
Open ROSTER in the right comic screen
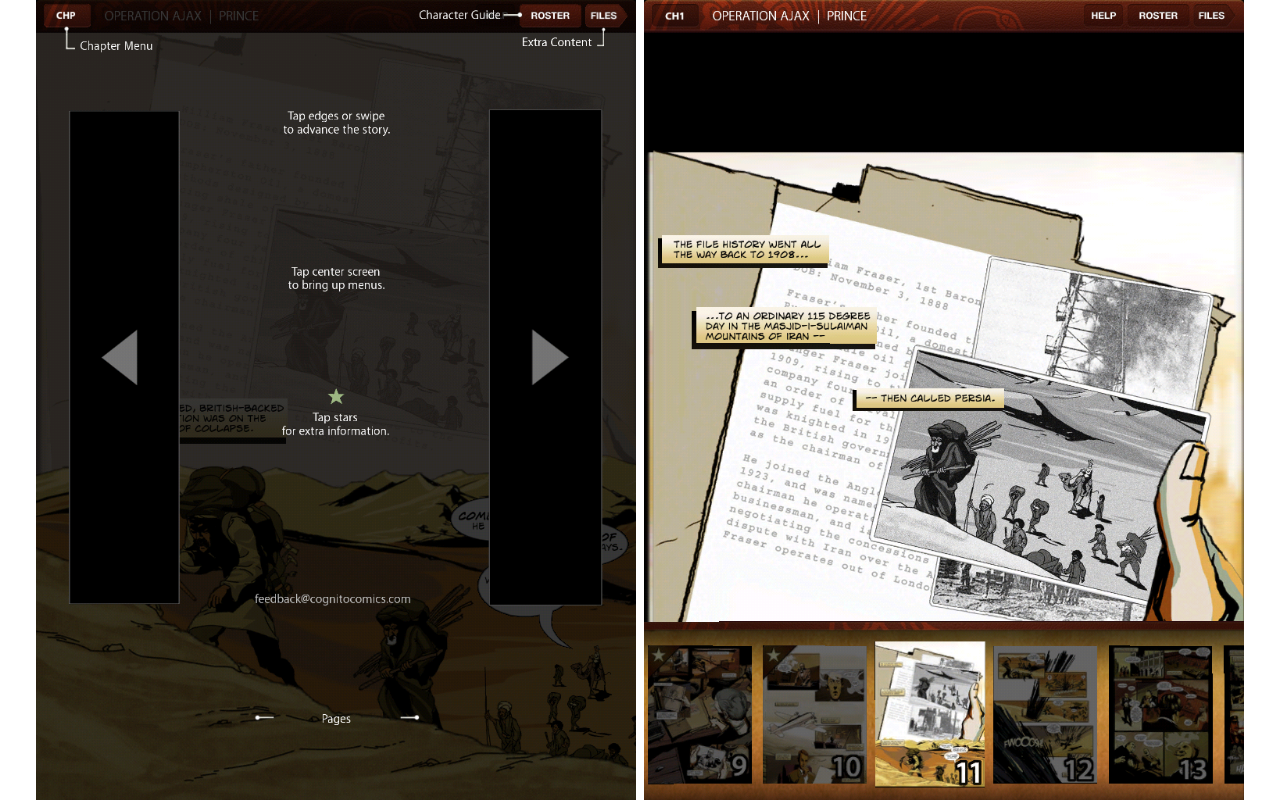pos(1158,16)
